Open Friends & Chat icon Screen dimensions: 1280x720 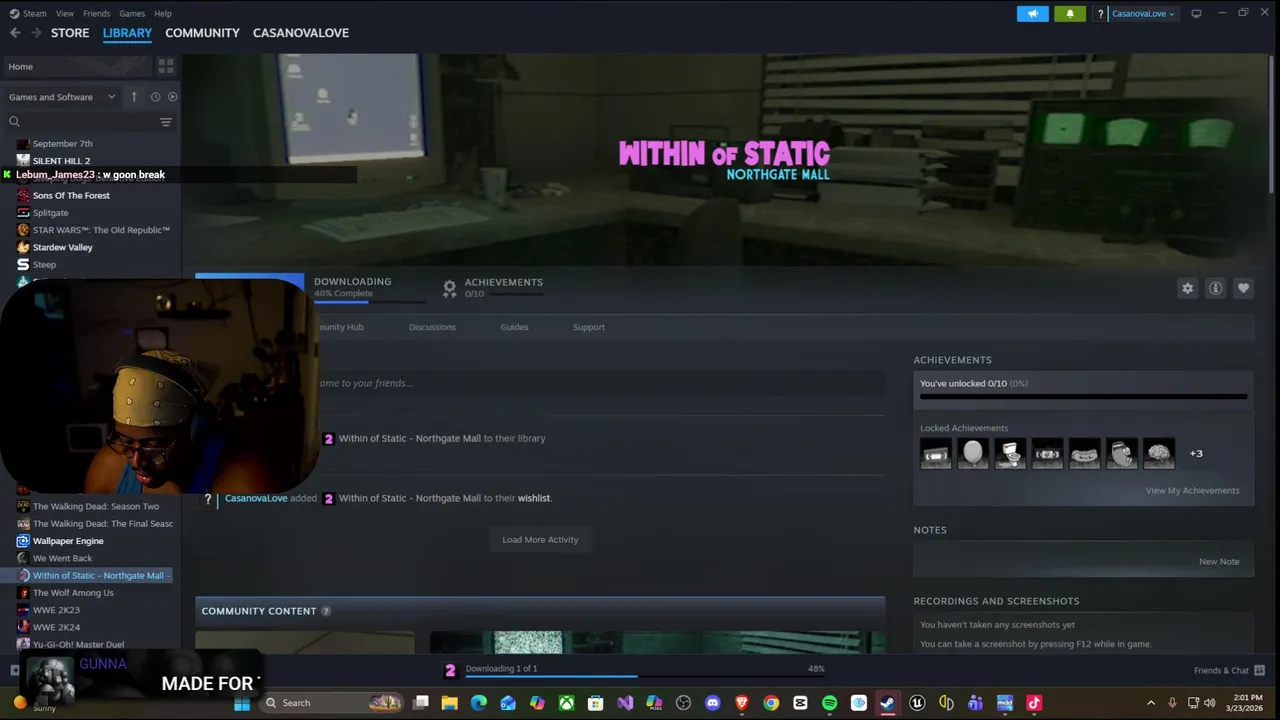(1259, 670)
